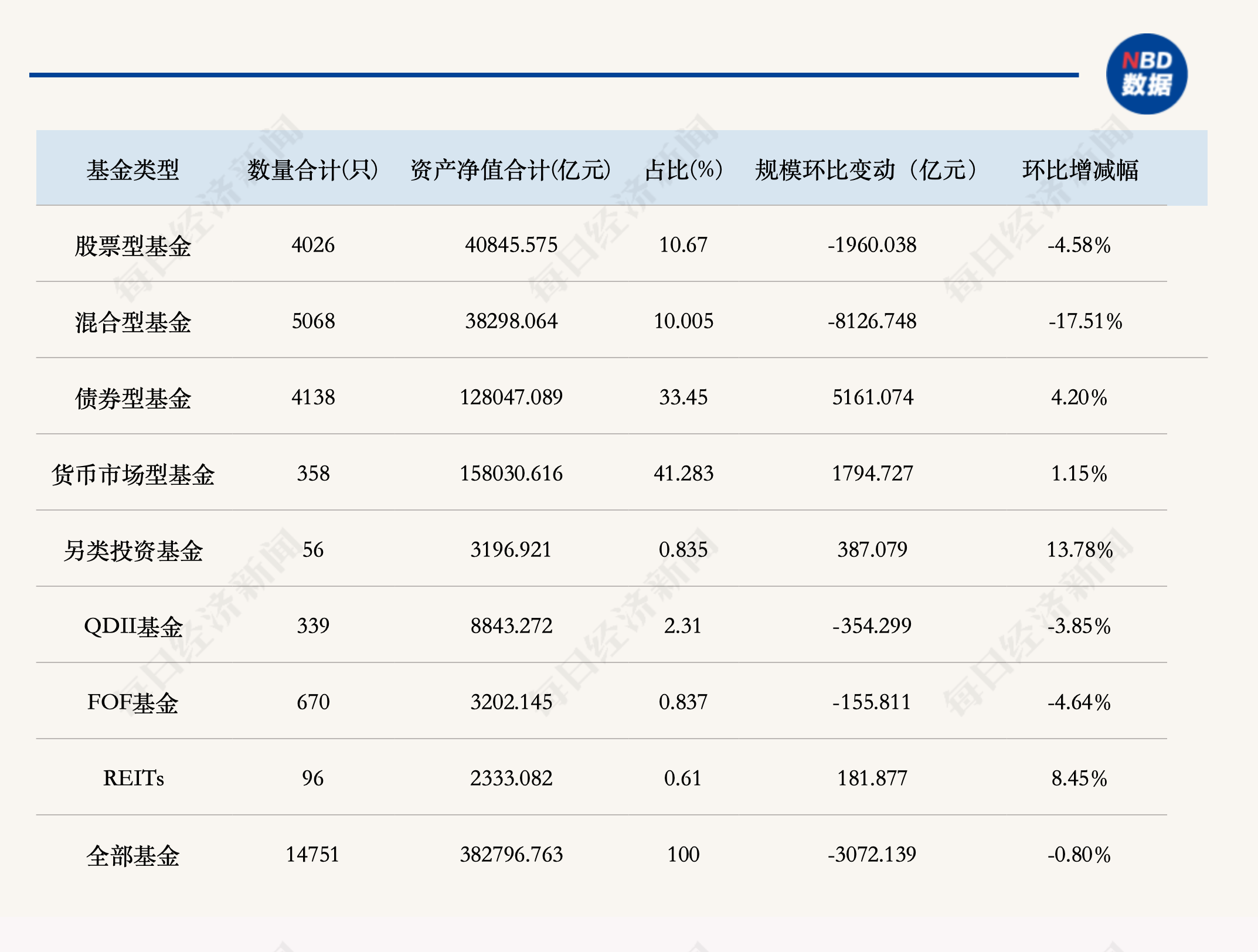Click the REITs row label
This screenshot has height=952, width=1258.
tap(133, 778)
